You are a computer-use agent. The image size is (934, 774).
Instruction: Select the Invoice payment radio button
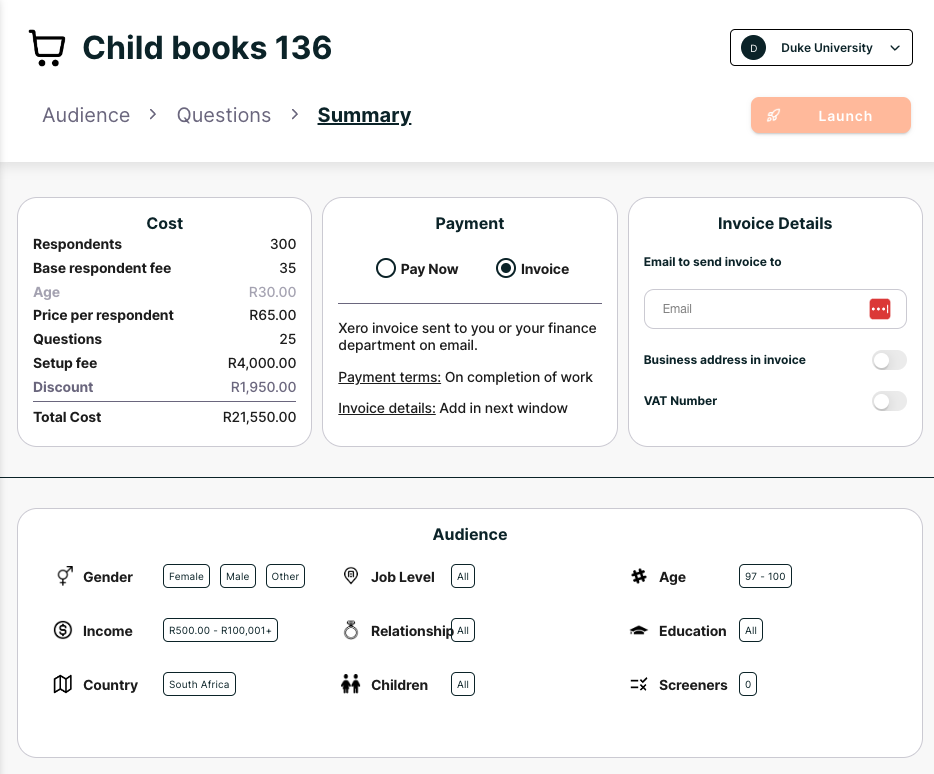point(506,269)
